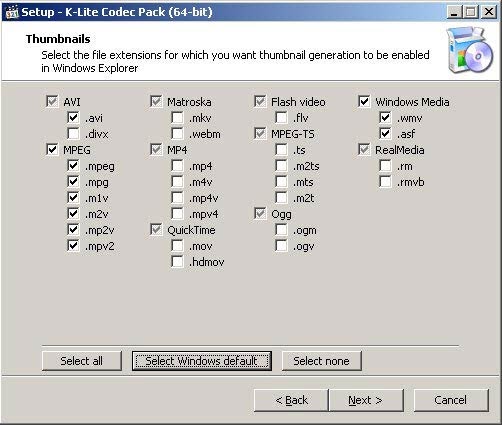This screenshot has width=502, height=425.
Task: Toggle the Matroska group checkbox
Action: coord(156,101)
